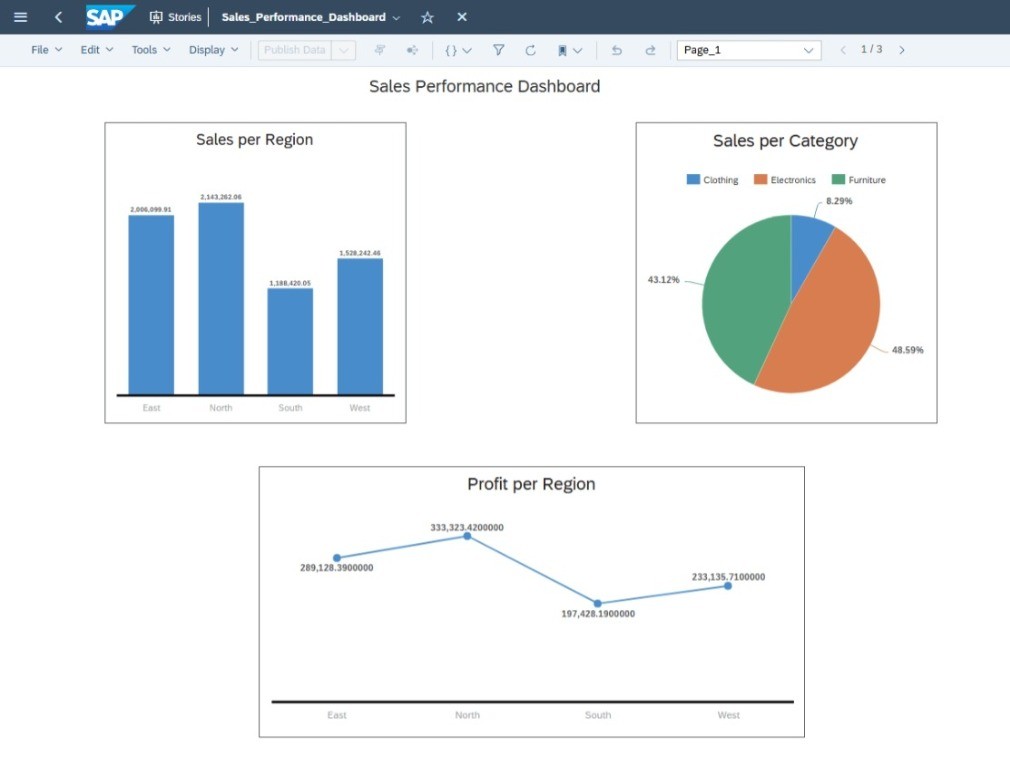This screenshot has height=765, width=1010.
Task: Click the North data point on profit line
Action: [x=467, y=536]
